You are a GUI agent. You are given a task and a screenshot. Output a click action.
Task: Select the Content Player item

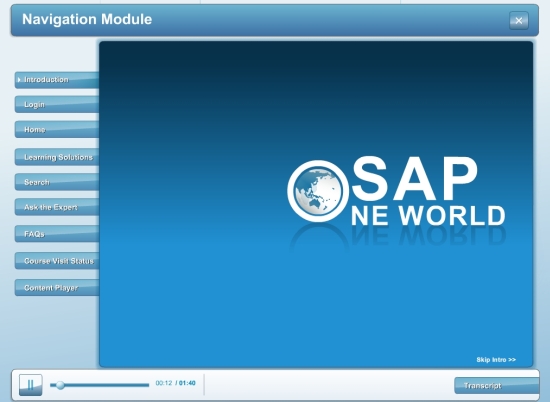click(57, 288)
